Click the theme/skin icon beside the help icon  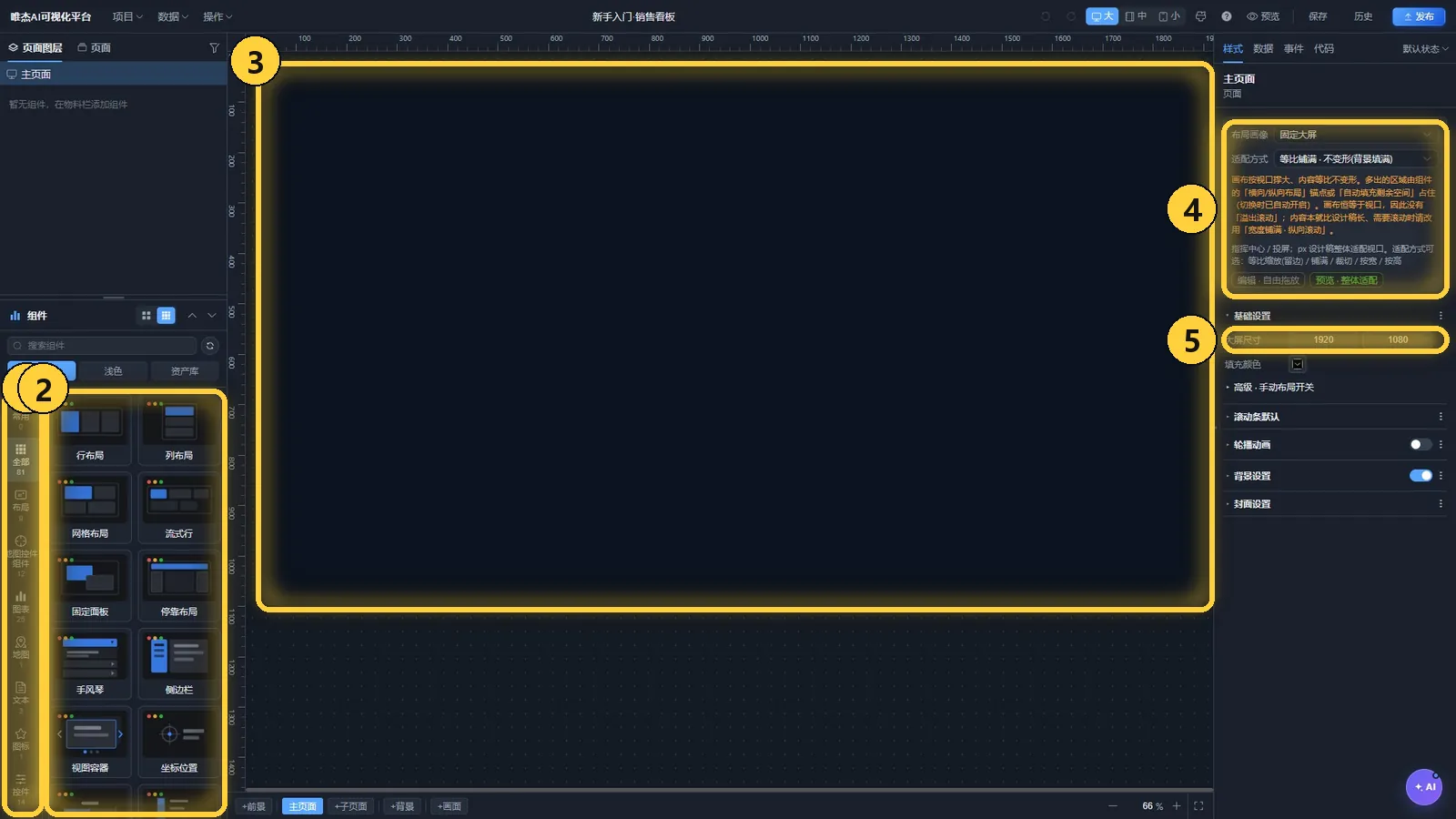coord(1200,16)
